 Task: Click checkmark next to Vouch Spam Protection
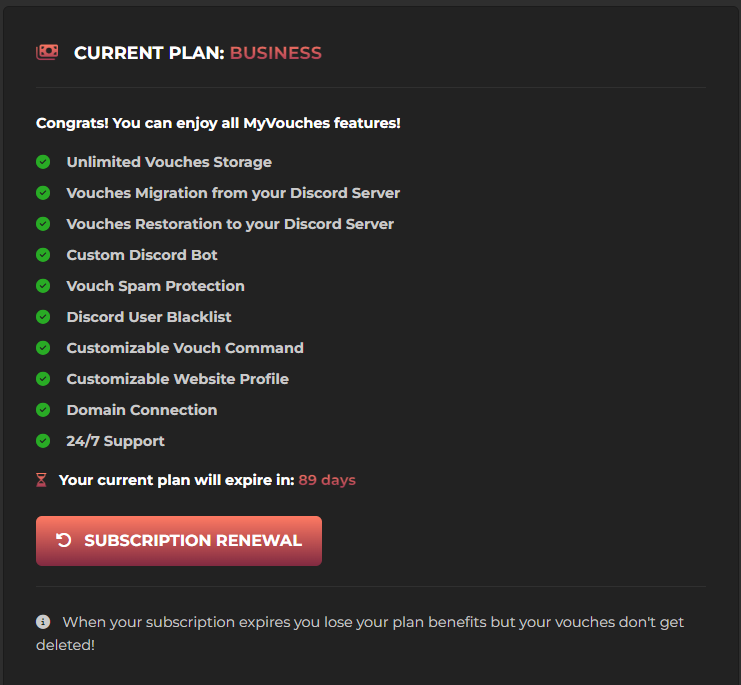click(x=43, y=286)
